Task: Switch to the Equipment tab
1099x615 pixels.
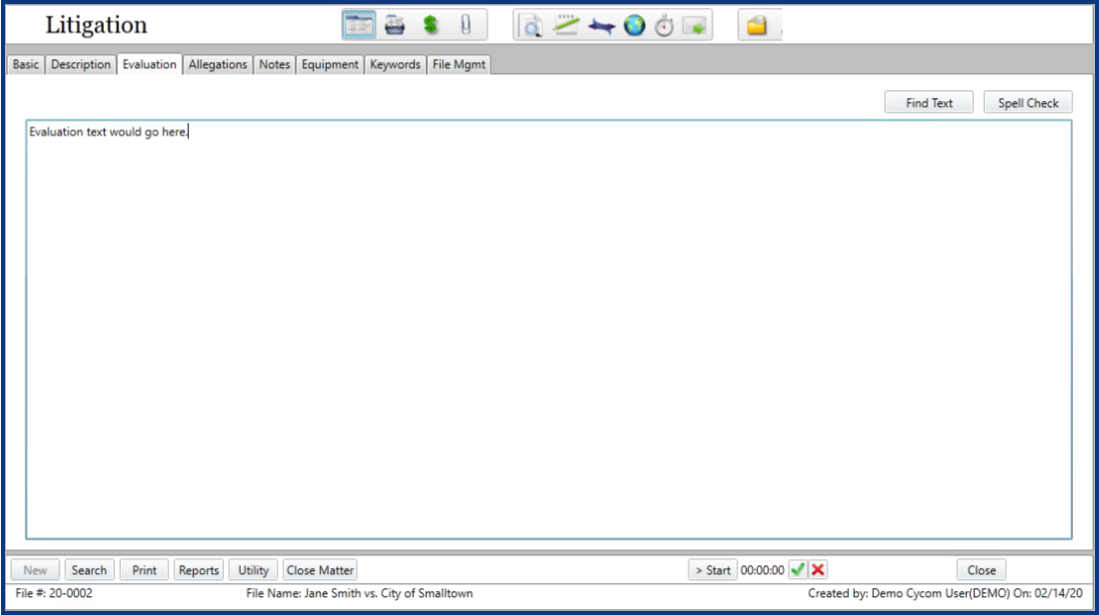Action: click(330, 65)
